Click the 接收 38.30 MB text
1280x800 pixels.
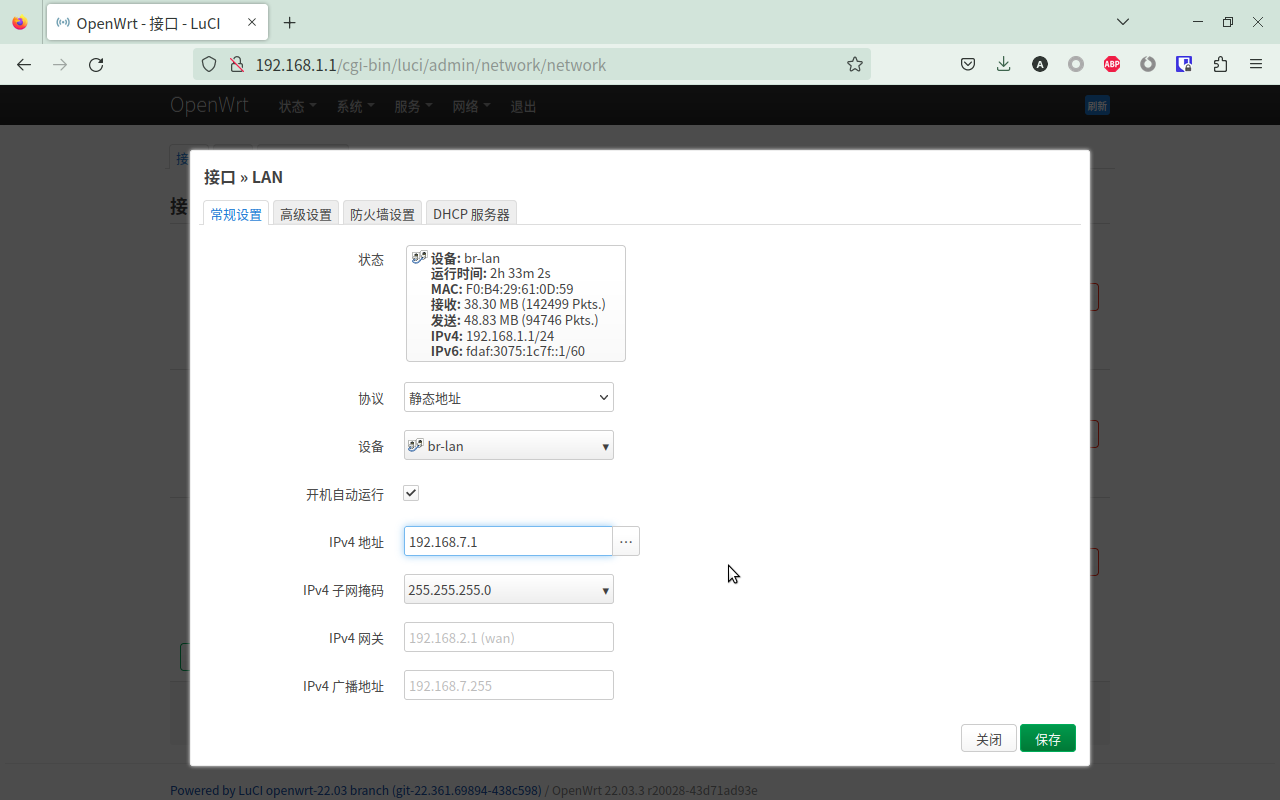pos(518,304)
